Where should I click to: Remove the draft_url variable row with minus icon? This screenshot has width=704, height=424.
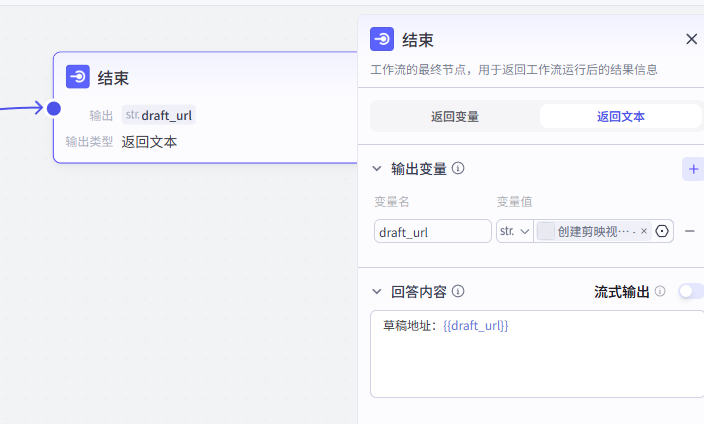pos(690,231)
